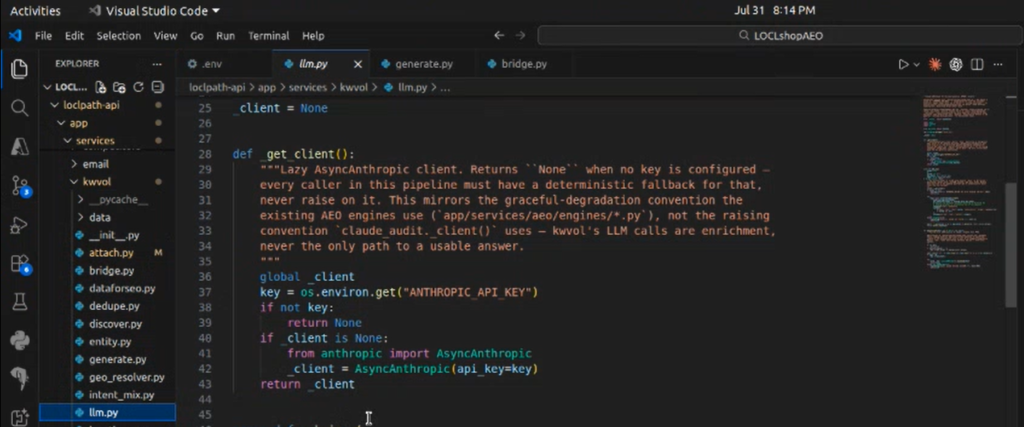This screenshot has height=427, width=1024.
Task: Click New File icon in Explorer header
Action: (x=100, y=87)
